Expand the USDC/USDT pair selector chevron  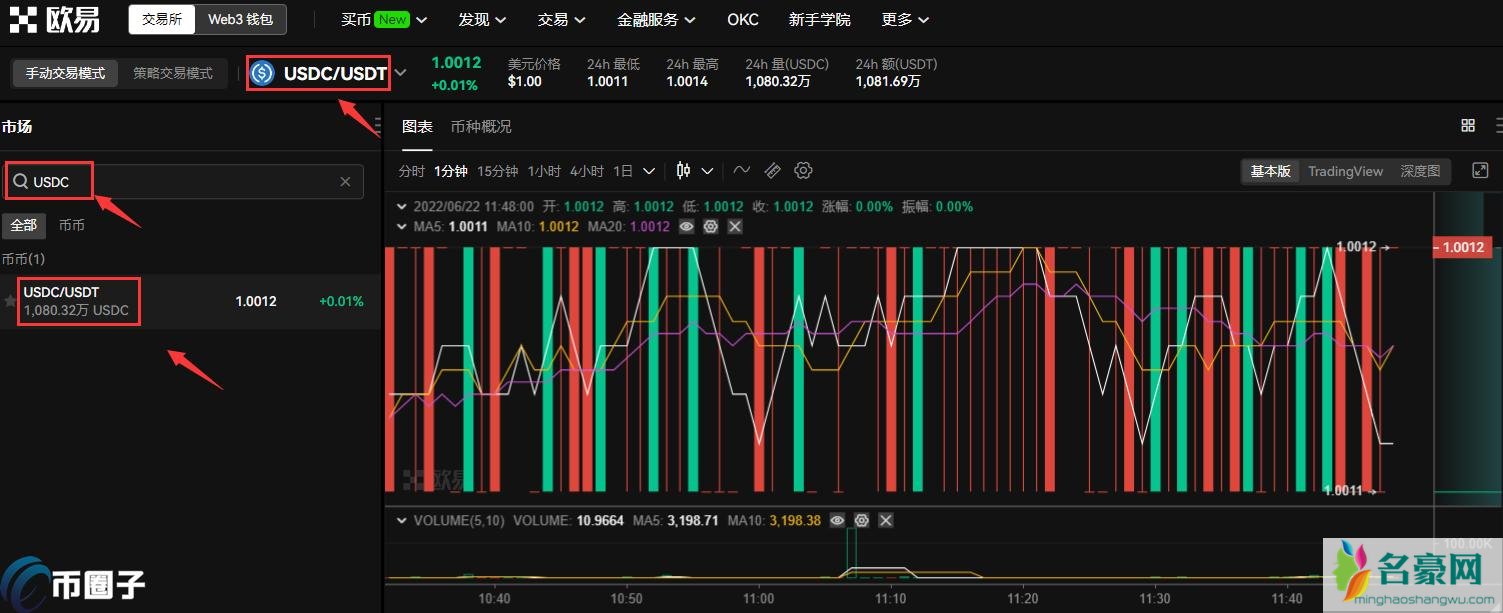click(400, 73)
